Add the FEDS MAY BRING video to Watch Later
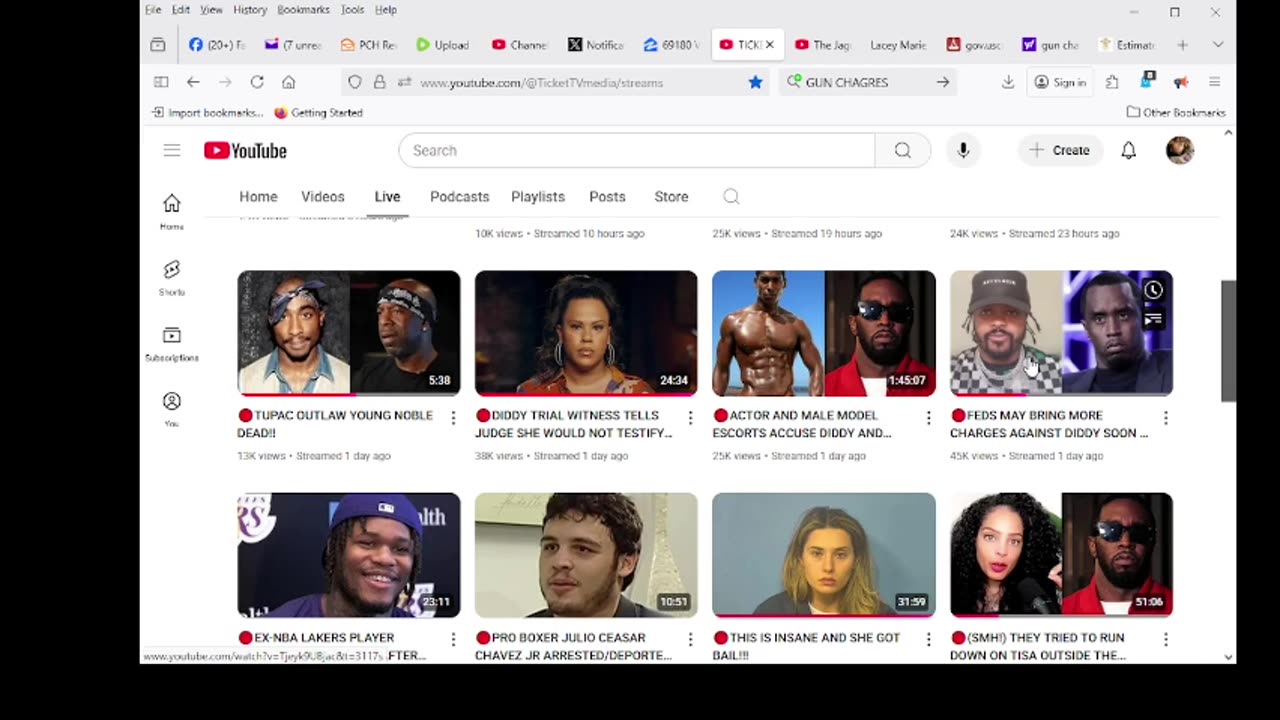 tap(1153, 290)
